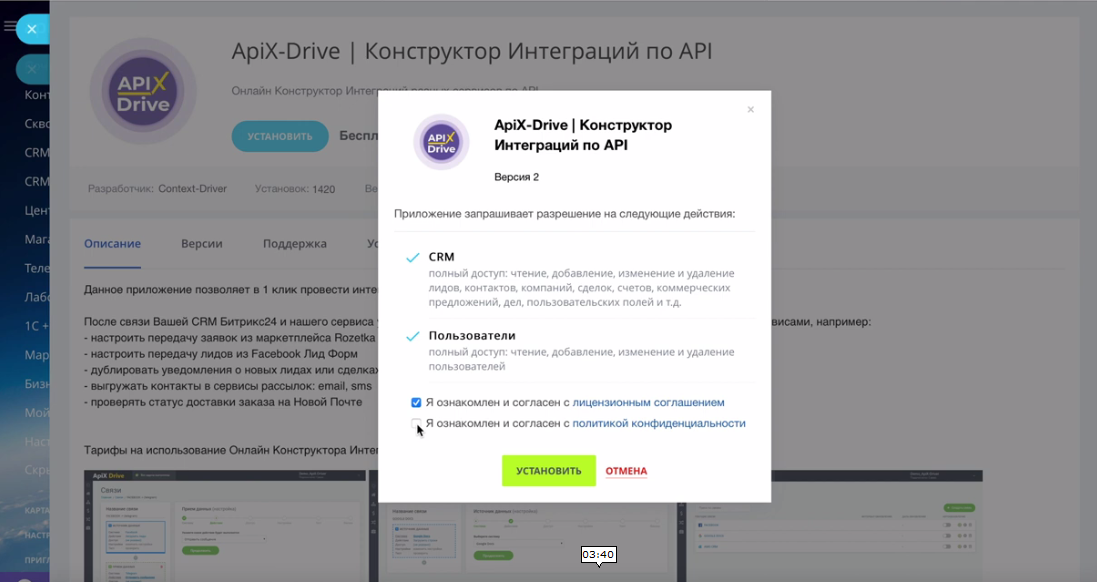Open the first Связи screenshot thumbnail
This screenshot has height=582, width=1097.
[225, 526]
